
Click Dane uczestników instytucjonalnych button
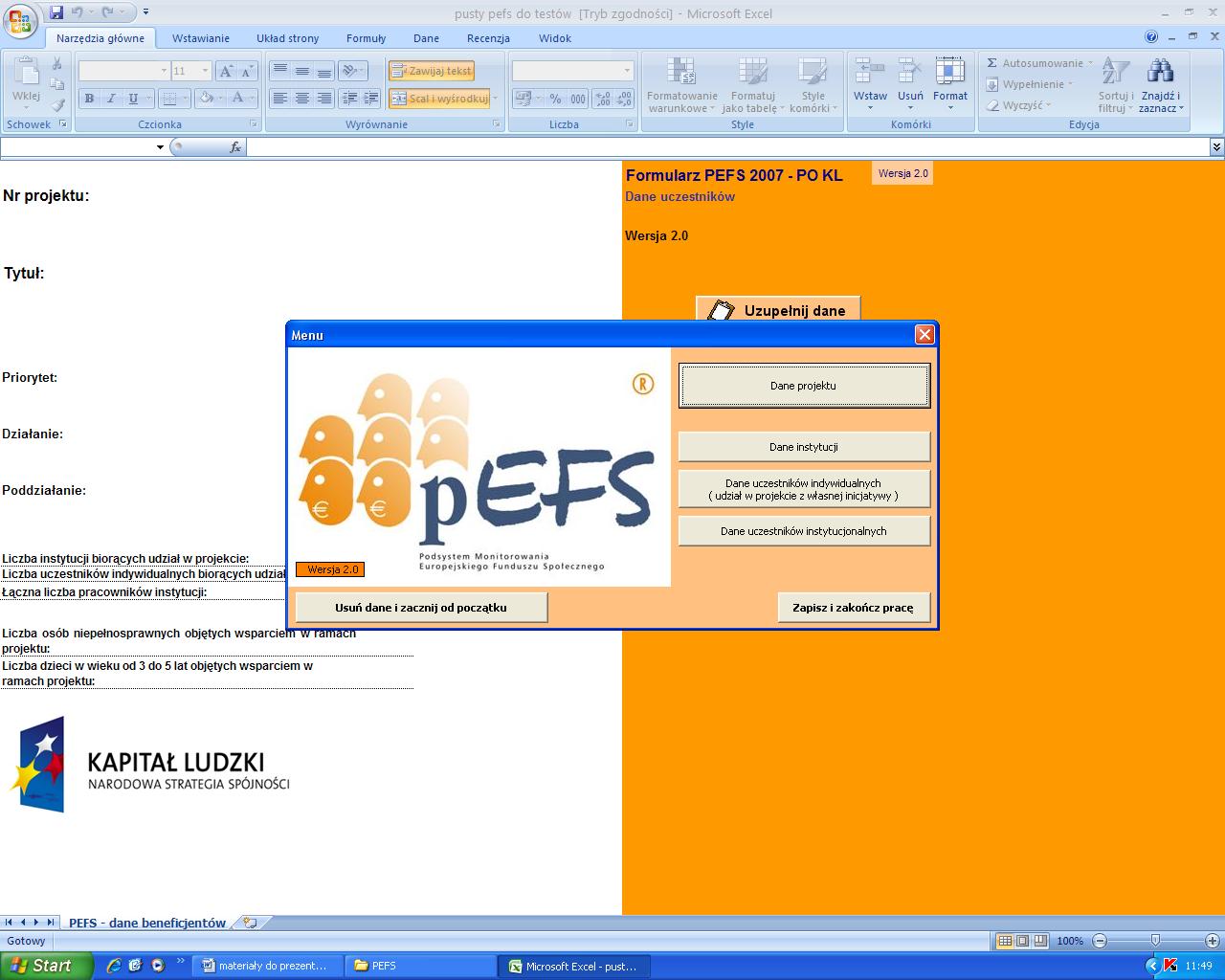[804, 531]
